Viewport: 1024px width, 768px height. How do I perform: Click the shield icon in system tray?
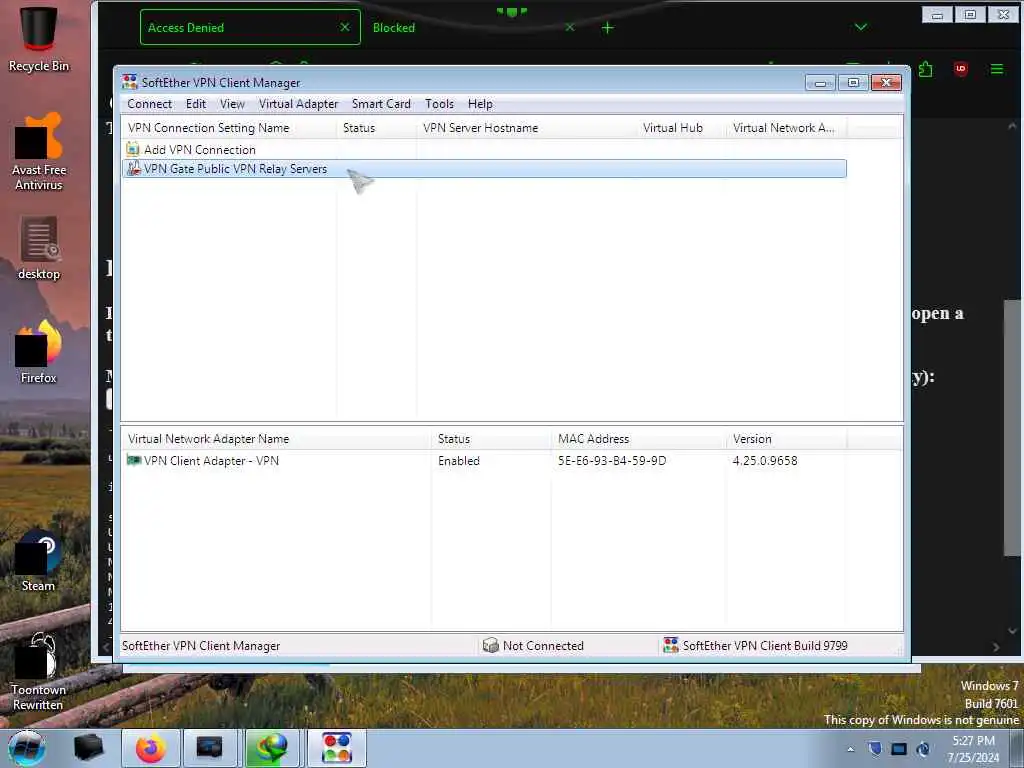(875, 748)
